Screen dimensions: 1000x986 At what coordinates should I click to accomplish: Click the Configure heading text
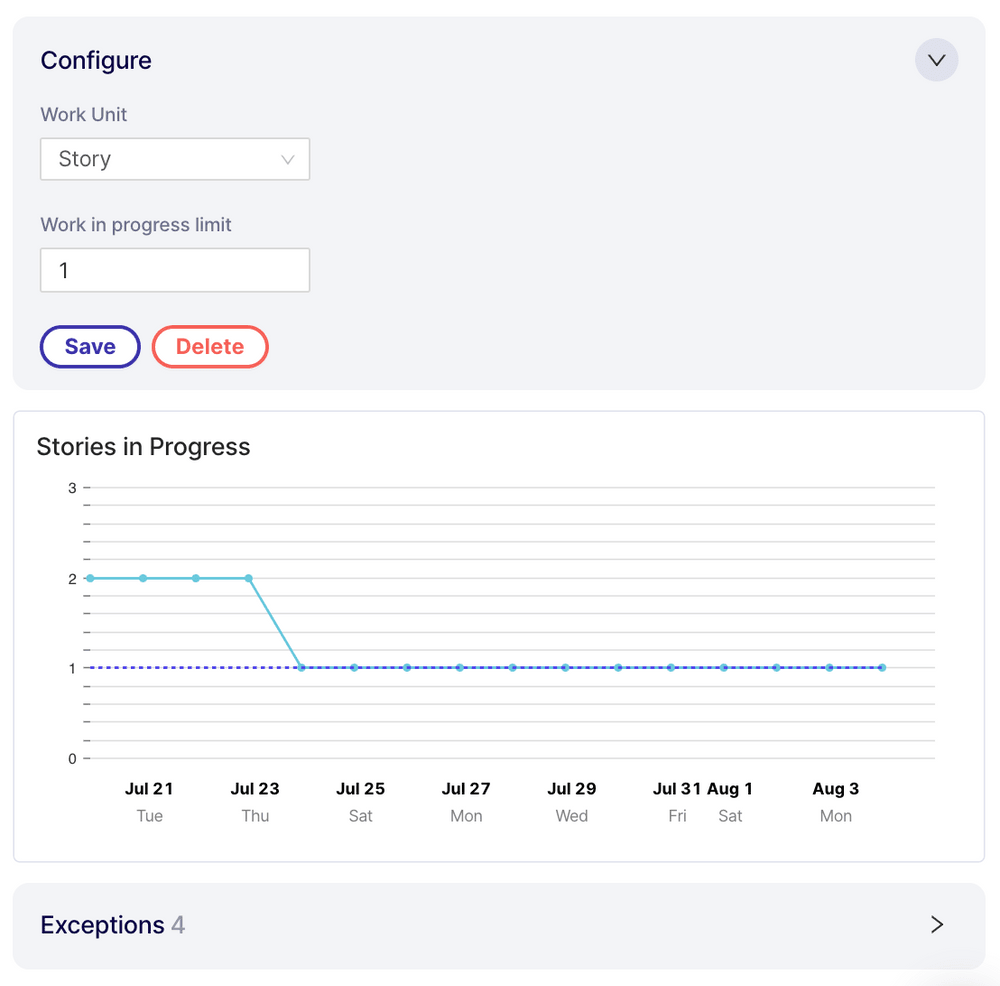96,60
